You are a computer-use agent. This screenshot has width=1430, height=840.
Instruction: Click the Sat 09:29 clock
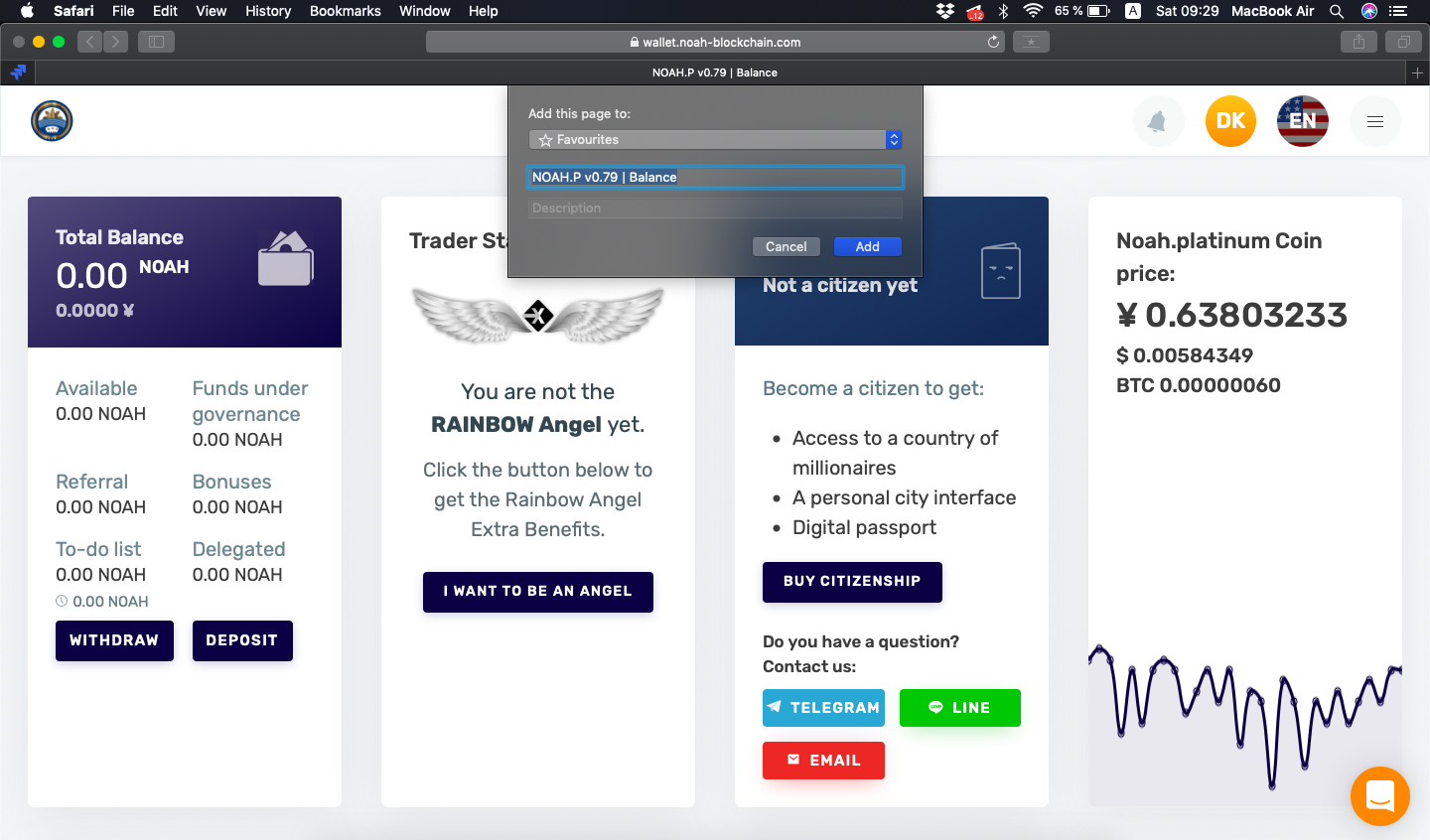click(x=1187, y=11)
